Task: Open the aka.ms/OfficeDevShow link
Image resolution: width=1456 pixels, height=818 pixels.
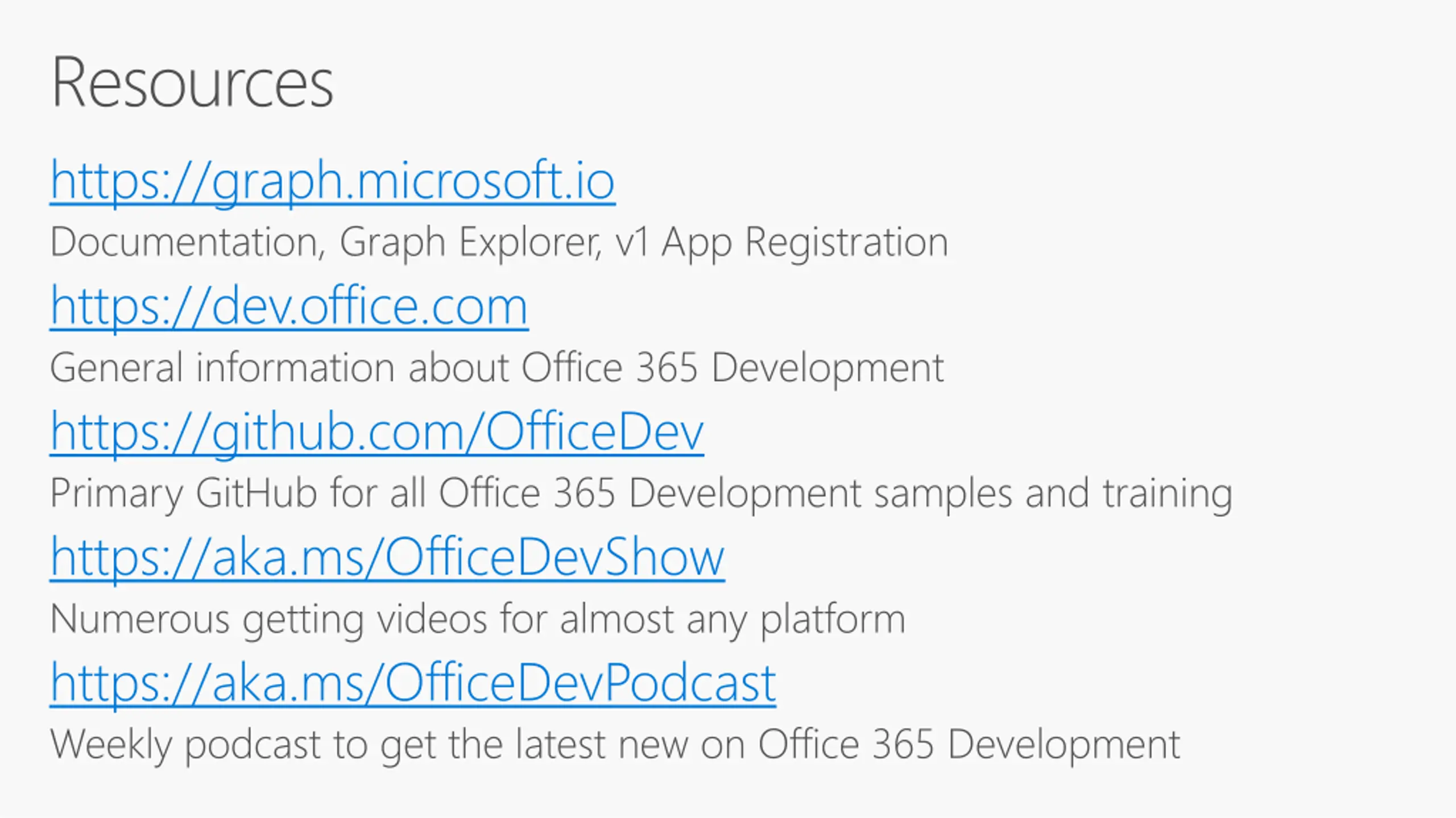Action: (x=387, y=558)
